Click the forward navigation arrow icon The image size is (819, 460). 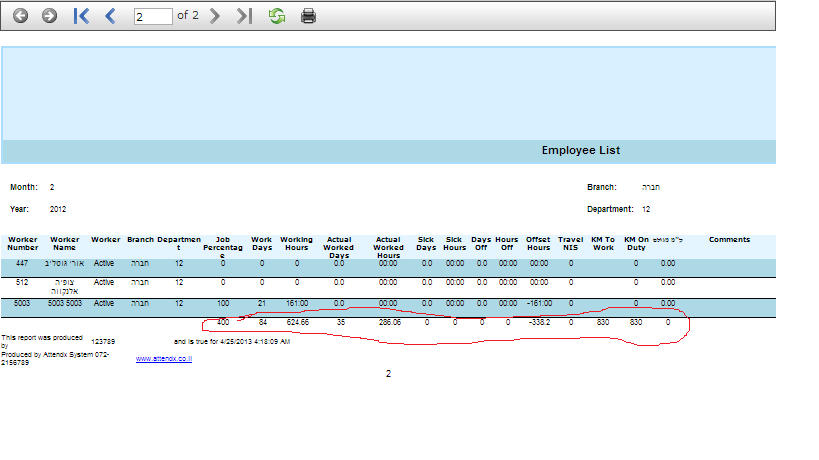point(49,16)
